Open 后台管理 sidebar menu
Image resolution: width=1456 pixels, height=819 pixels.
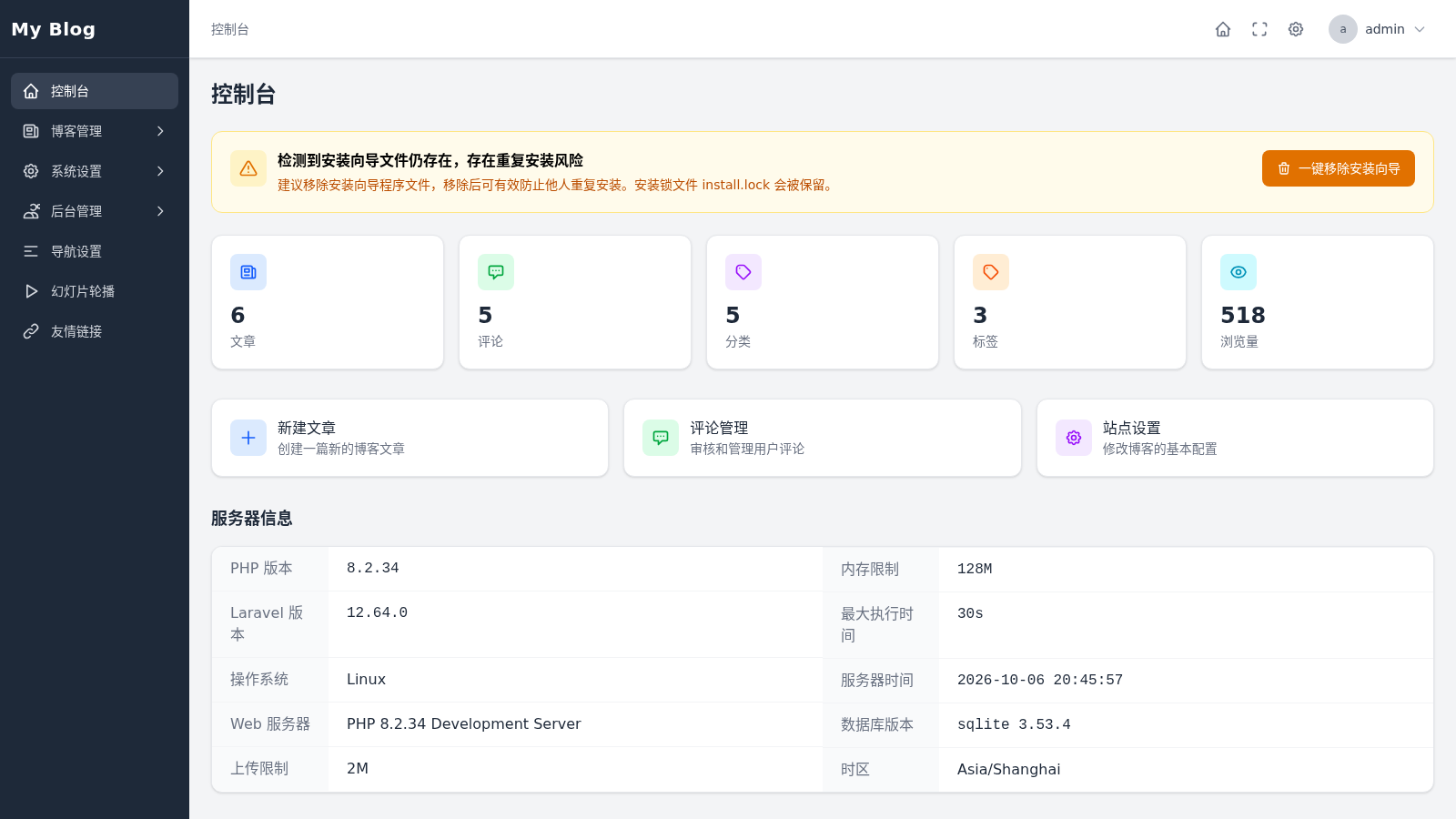[95, 211]
